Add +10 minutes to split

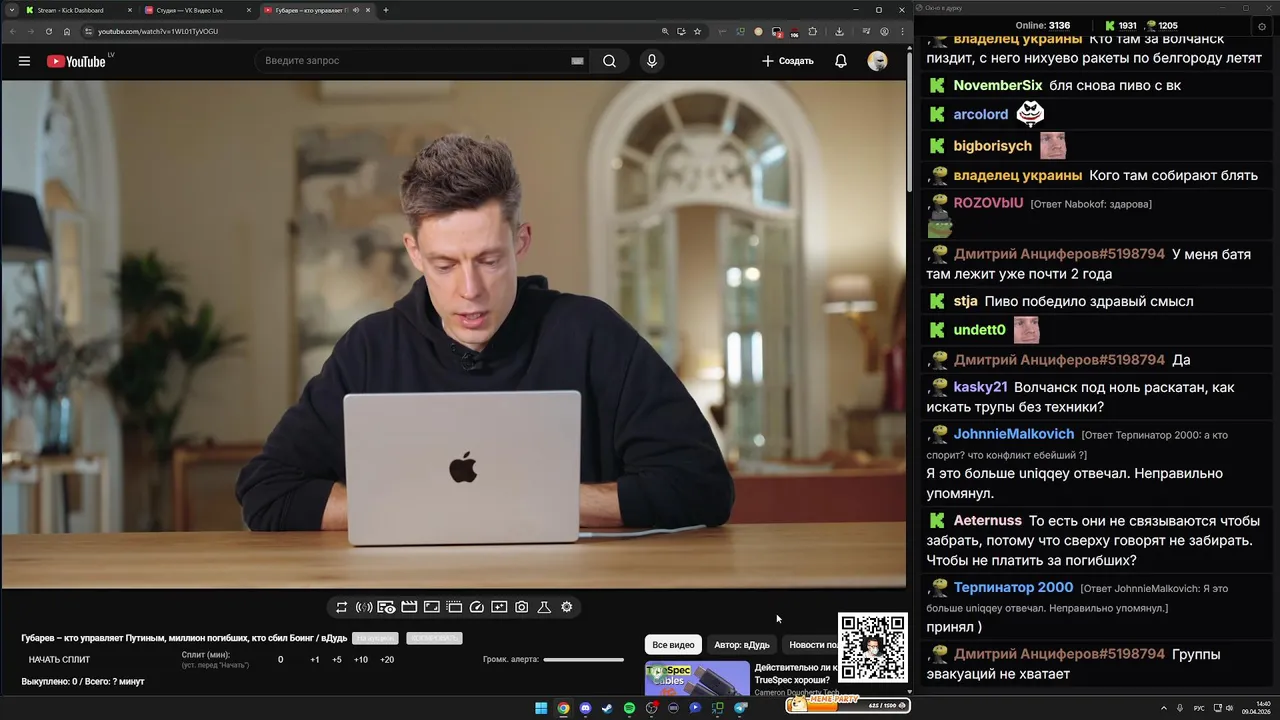click(x=361, y=660)
